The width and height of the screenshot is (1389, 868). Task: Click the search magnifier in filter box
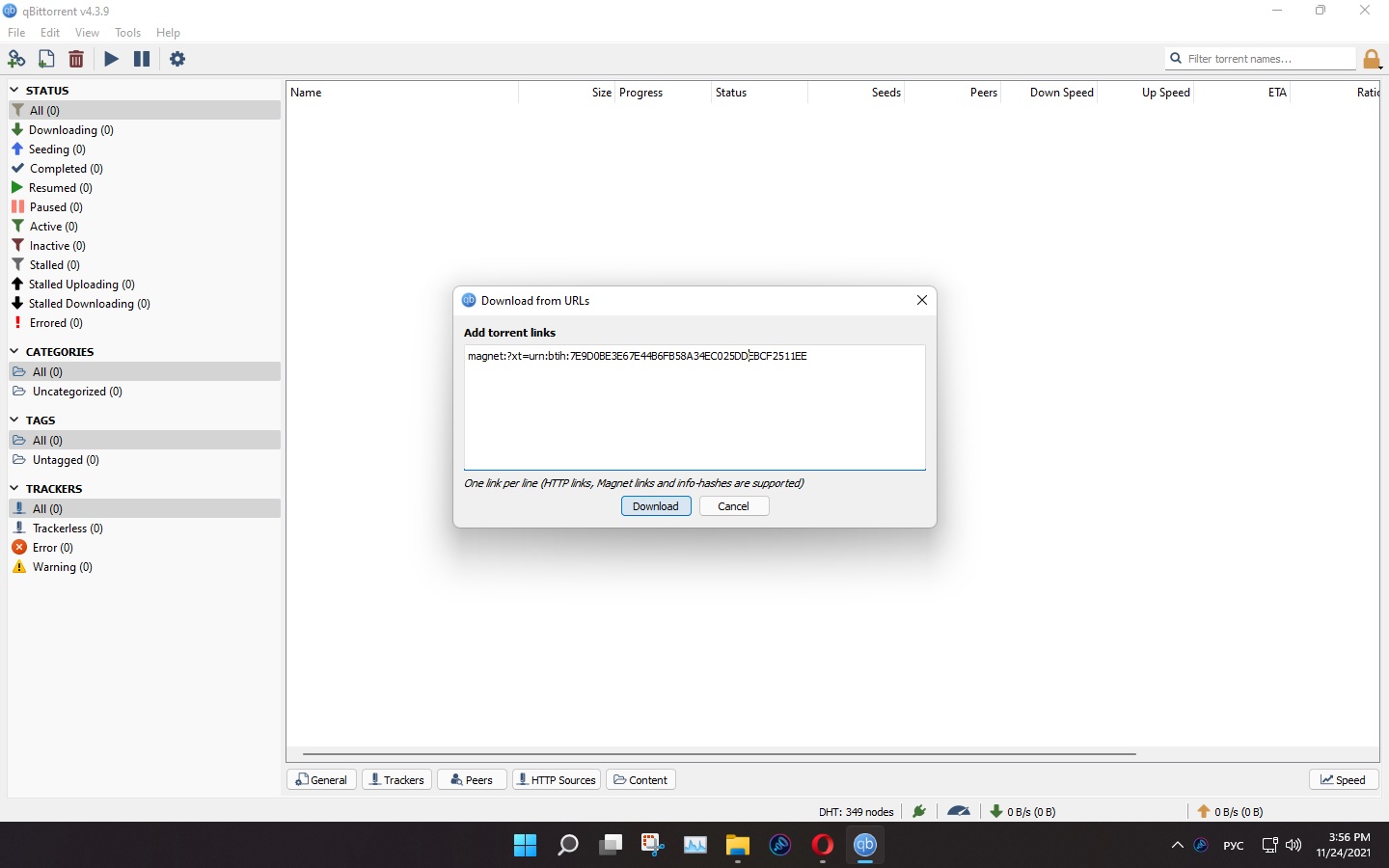(x=1176, y=59)
